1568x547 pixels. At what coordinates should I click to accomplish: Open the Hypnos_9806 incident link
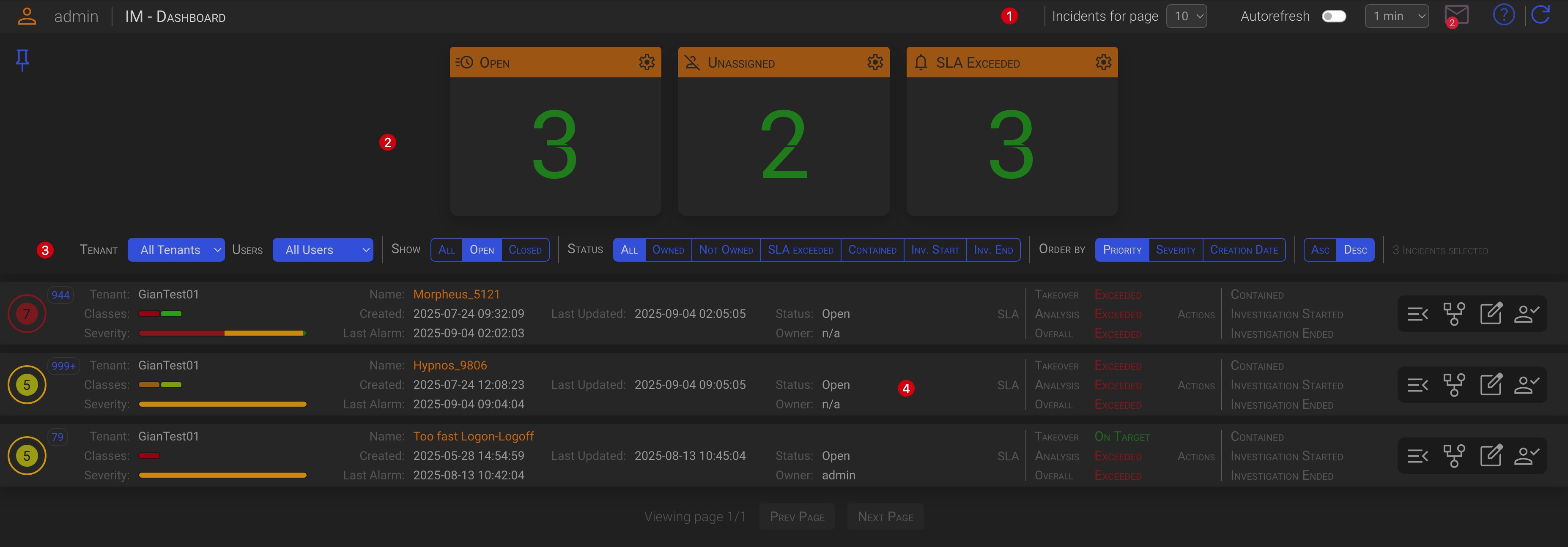tap(450, 366)
